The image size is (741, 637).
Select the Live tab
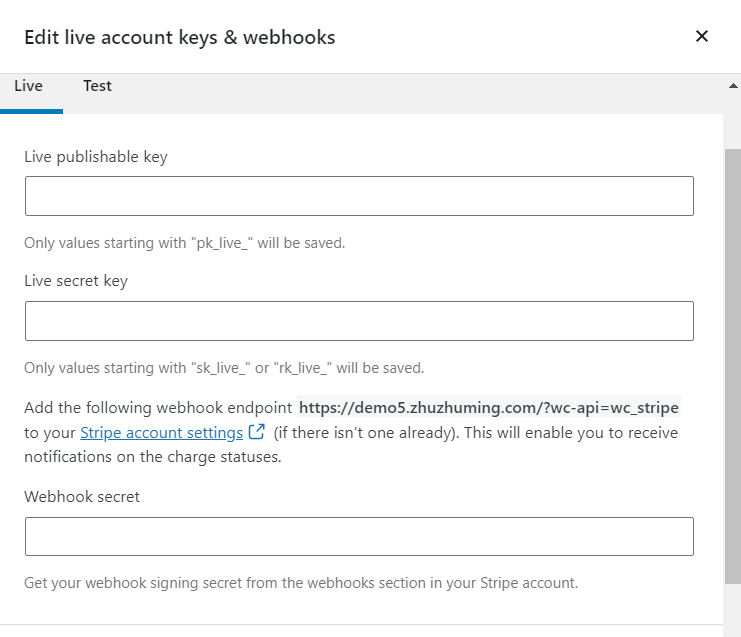point(29,86)
